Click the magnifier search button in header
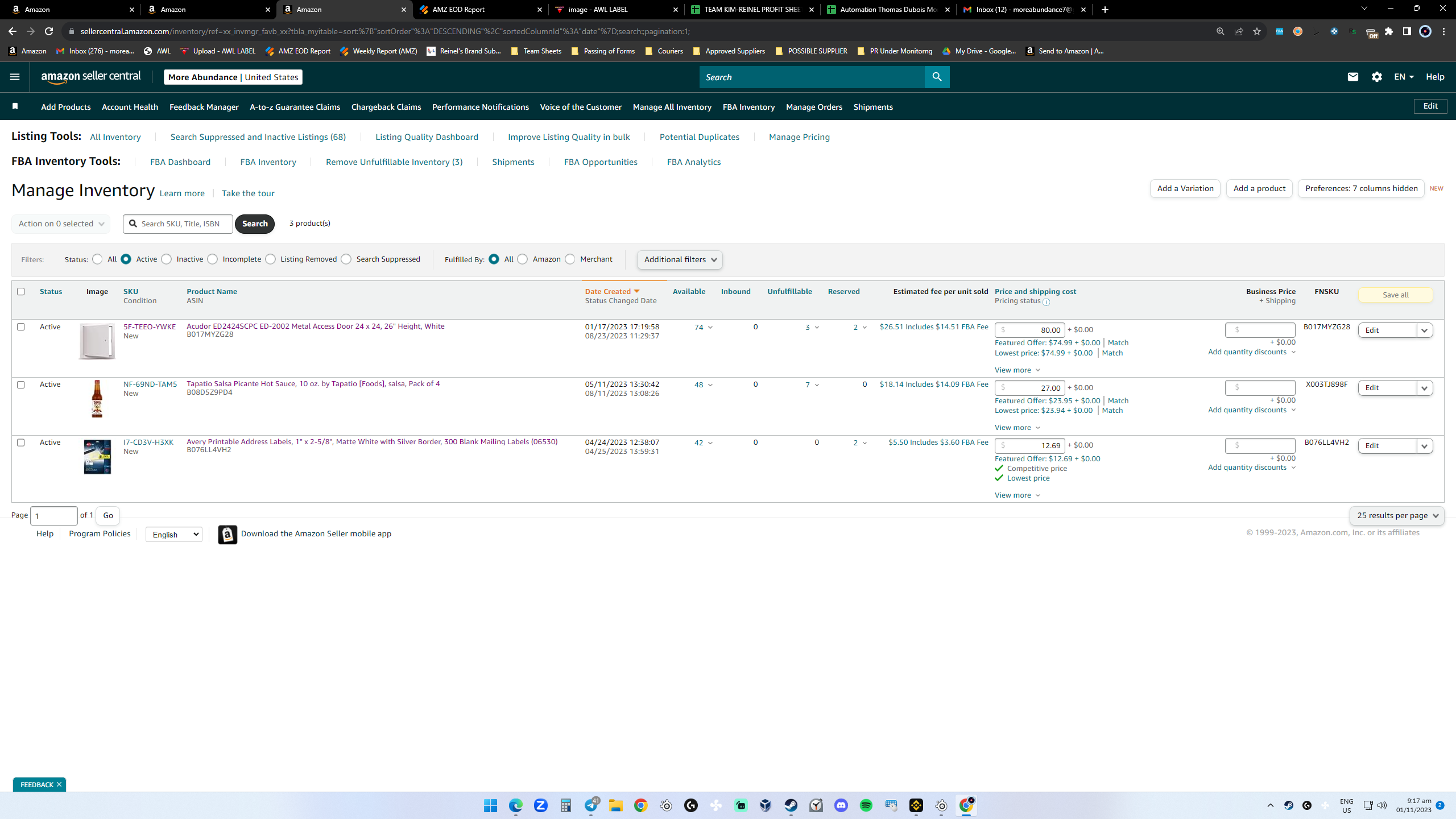 point(937,77)
